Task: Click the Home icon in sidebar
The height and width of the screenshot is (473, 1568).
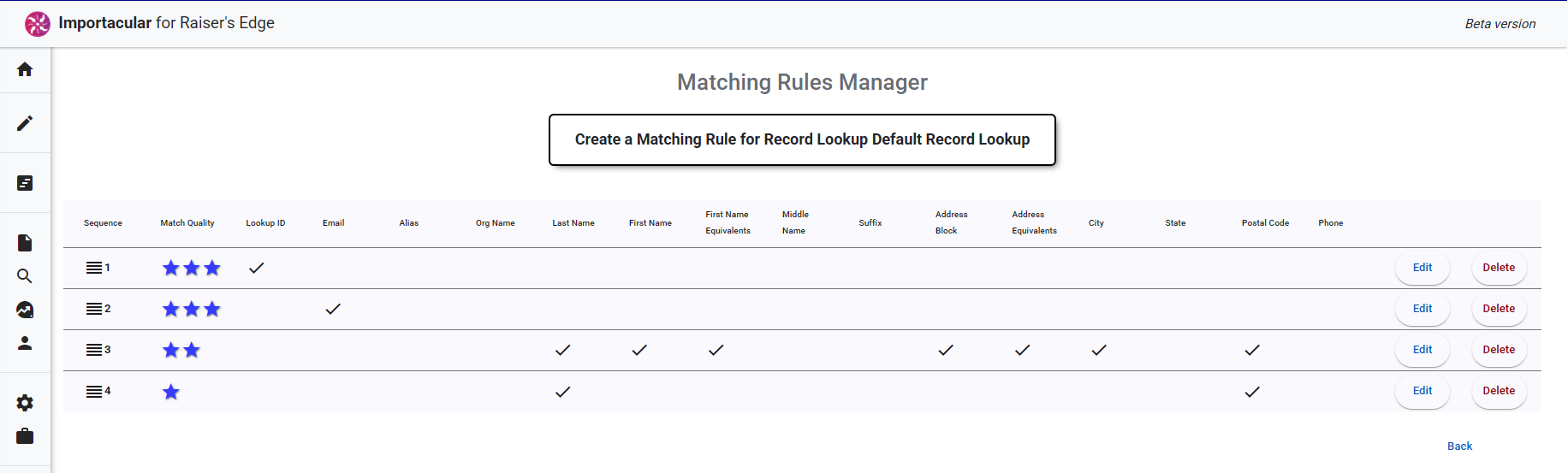Action: pos(25,69)
